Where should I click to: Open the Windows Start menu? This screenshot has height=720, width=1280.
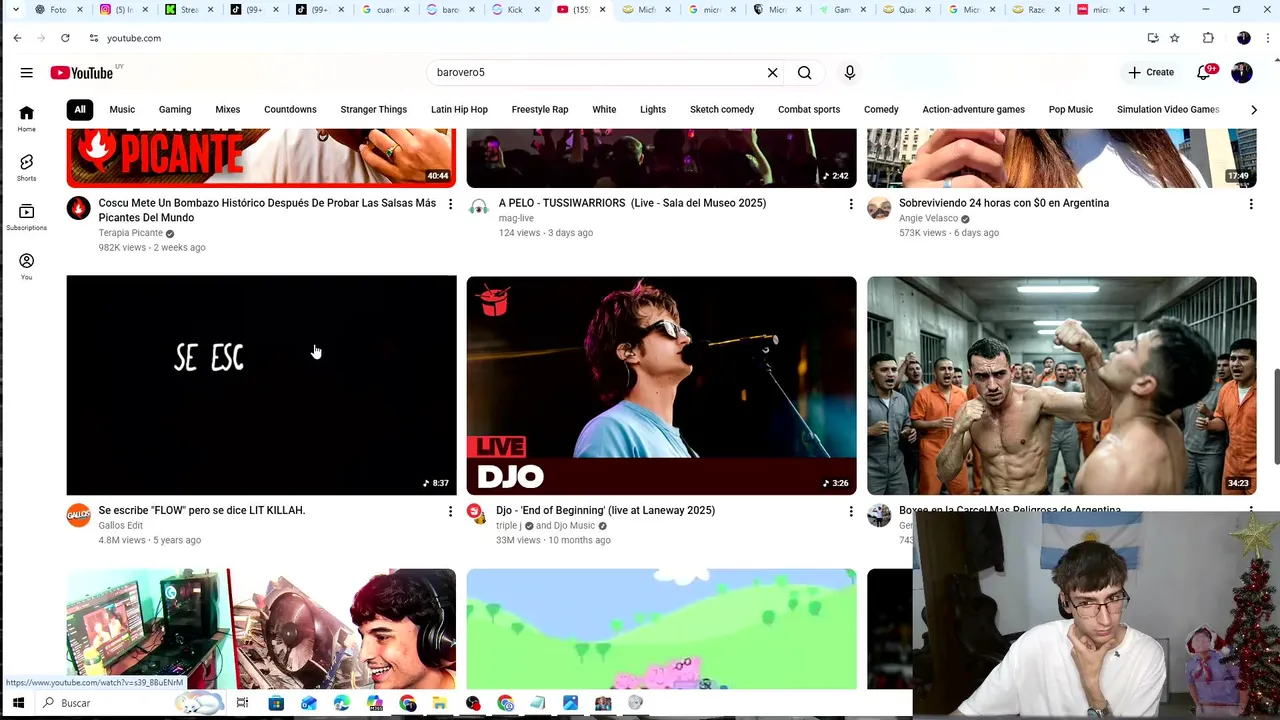coord(18,703)
